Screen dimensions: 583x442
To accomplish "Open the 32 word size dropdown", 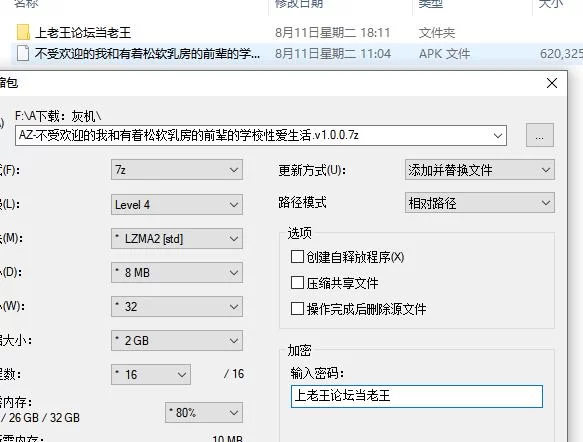I will [177, 307].
